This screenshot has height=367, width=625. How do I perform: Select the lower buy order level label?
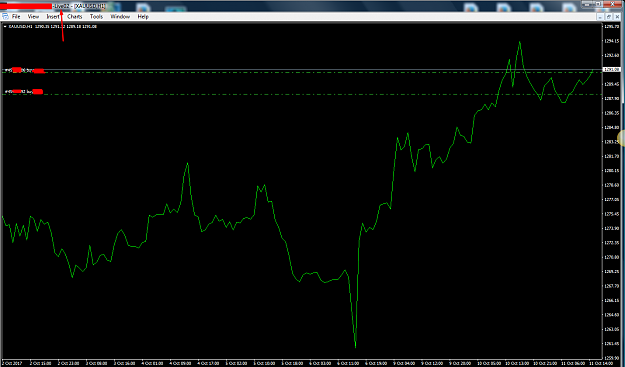[23, 92]
